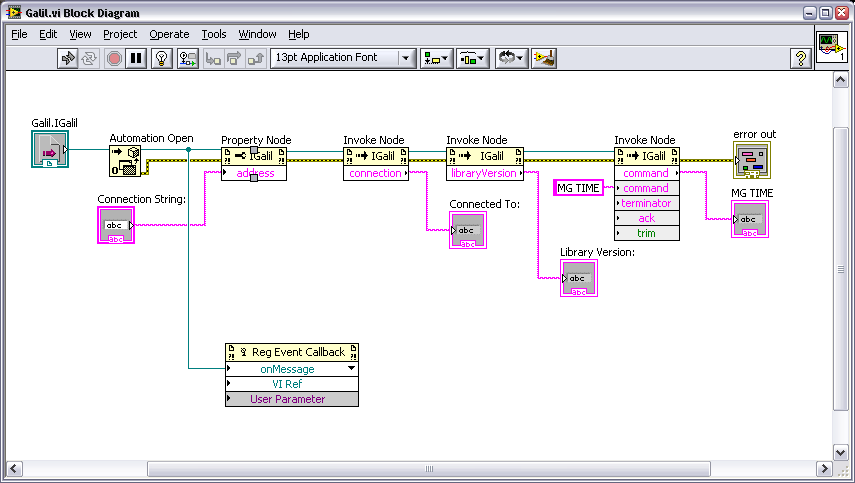The width and height of the screenshot is (855, 483).
Task: Select the error out cluster terminal
Action: pos(752,160)
